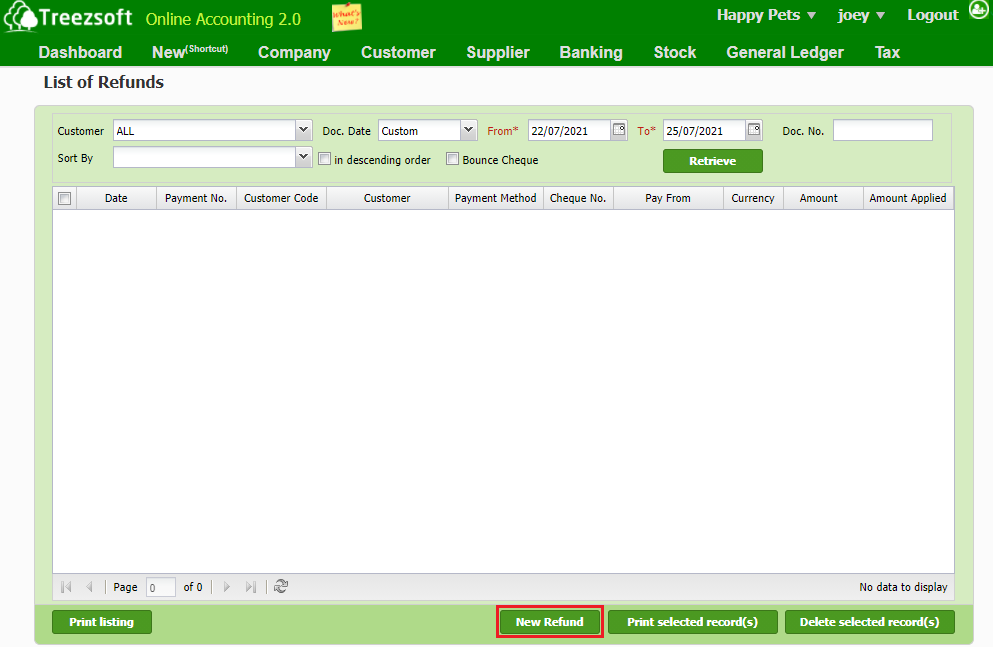The image size is (993, 647).
Task: Open the From date calendar picker
Action: point(619,130)
